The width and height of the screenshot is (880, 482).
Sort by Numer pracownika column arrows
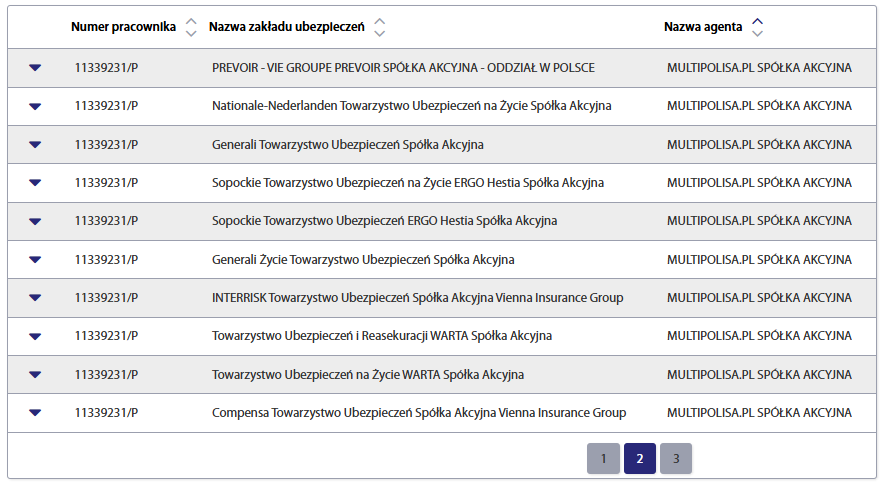pyautogui.click(x=191, y=26)
